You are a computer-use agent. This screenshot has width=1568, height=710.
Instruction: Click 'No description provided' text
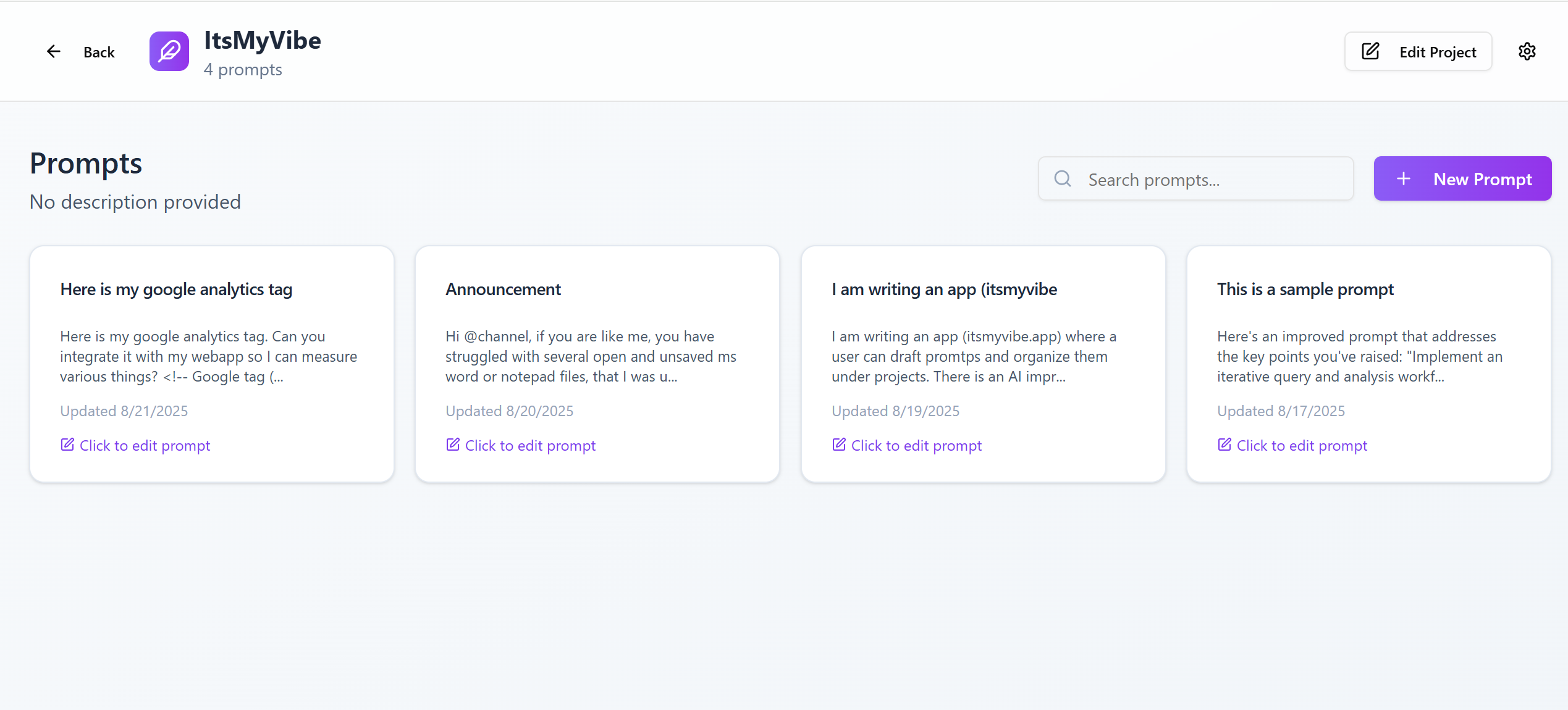[135, 202]
